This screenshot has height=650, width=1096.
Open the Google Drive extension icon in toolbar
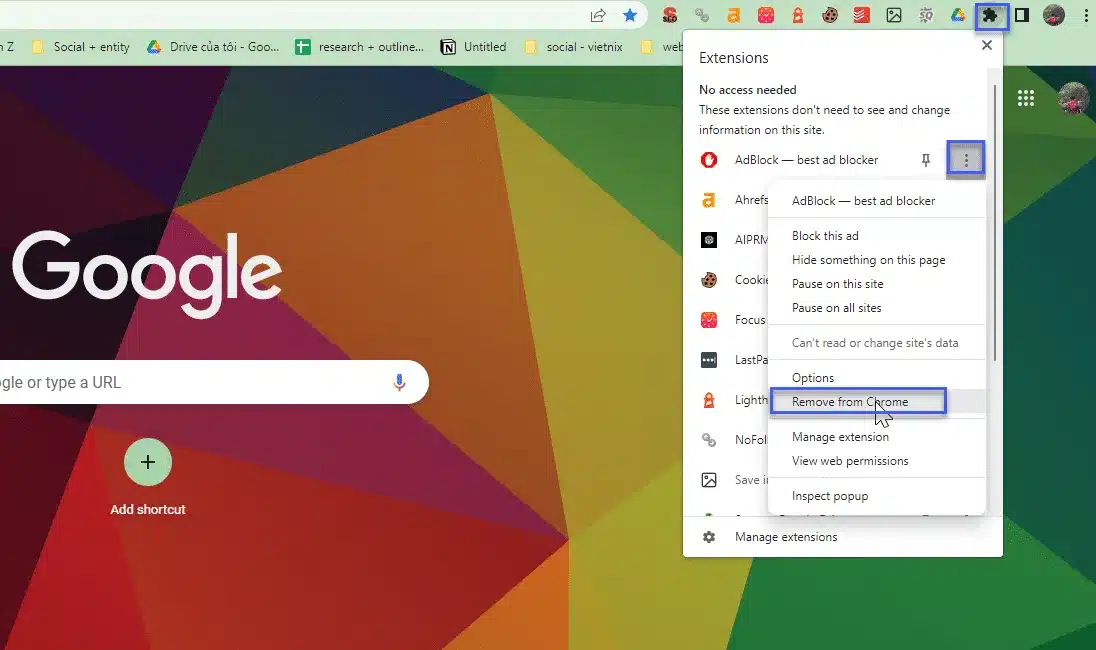[x=958, y=15]
